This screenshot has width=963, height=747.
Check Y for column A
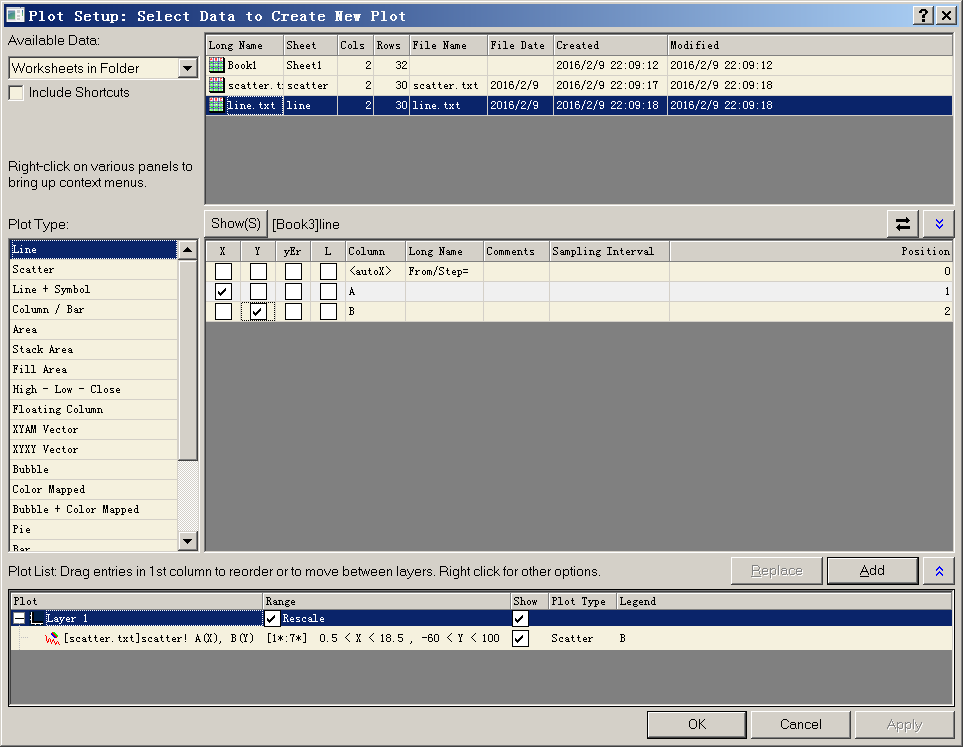click(258, 291)
